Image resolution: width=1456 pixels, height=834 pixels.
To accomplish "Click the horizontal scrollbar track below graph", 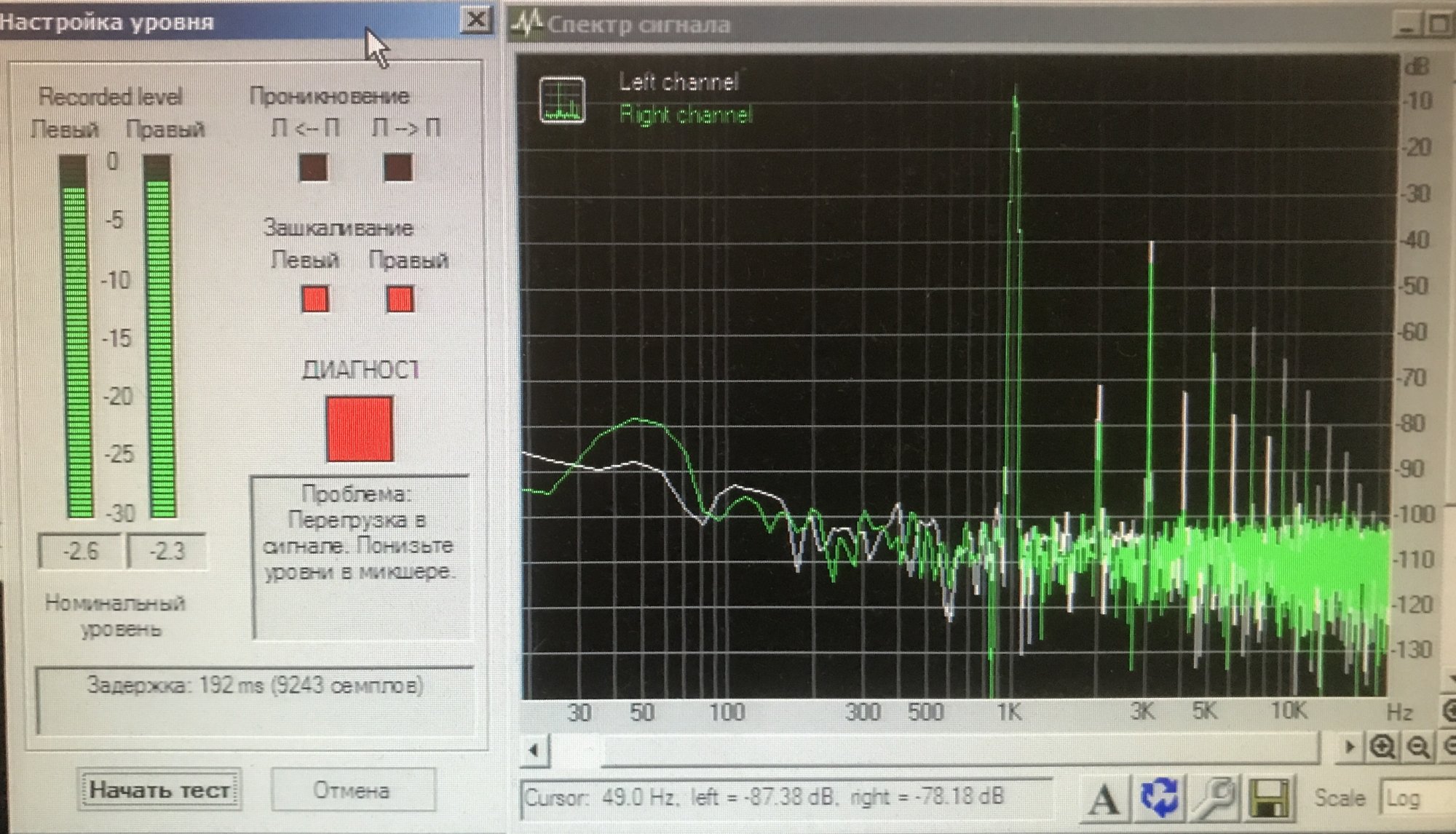I will pos(946,750).
